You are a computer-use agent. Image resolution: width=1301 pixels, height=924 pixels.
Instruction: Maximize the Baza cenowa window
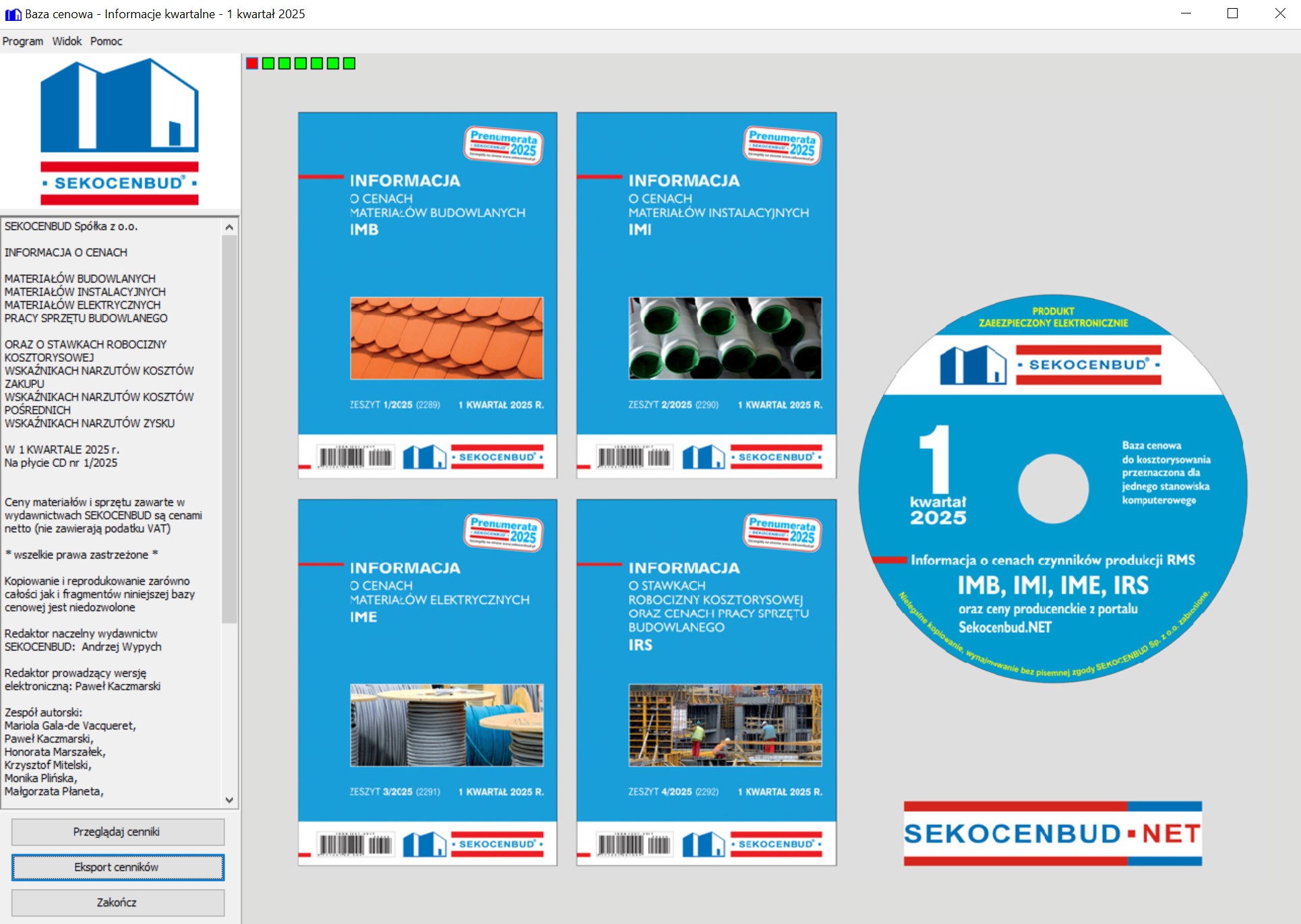[x=1232, y=13]
